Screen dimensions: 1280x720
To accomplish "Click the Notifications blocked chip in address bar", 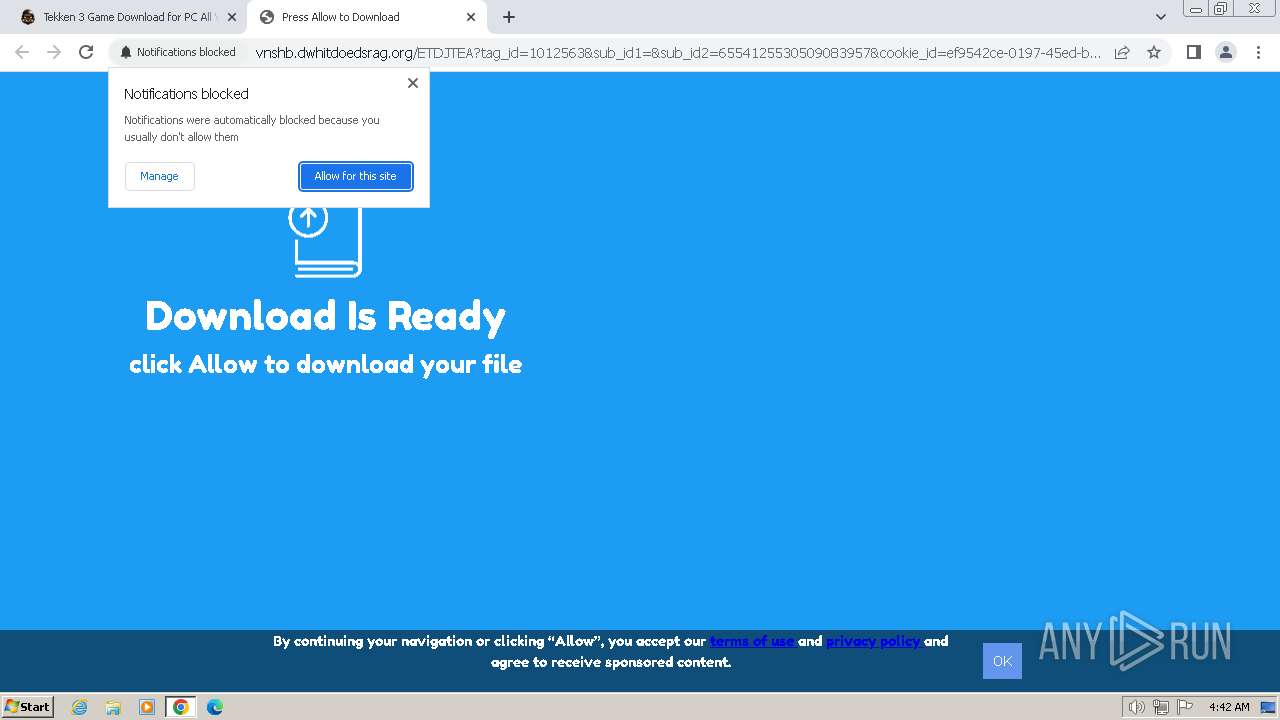I will tap(178, 52).
